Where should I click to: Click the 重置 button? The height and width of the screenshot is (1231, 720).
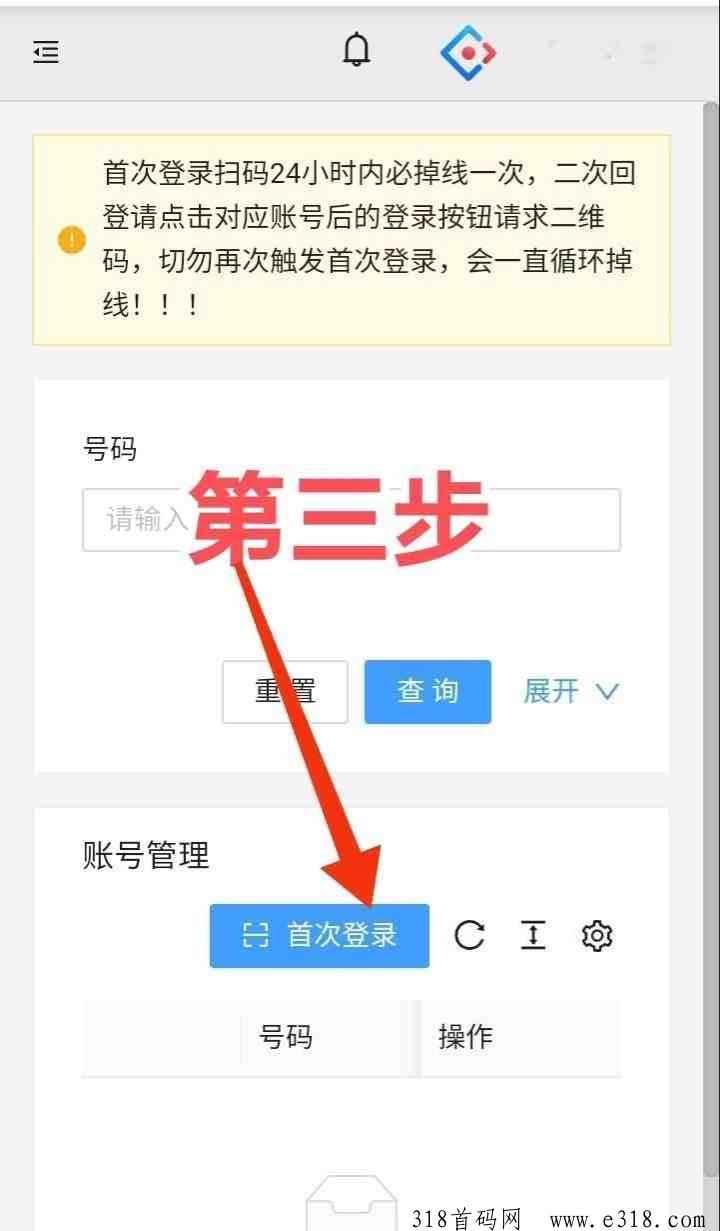click(x=285, y=691)
